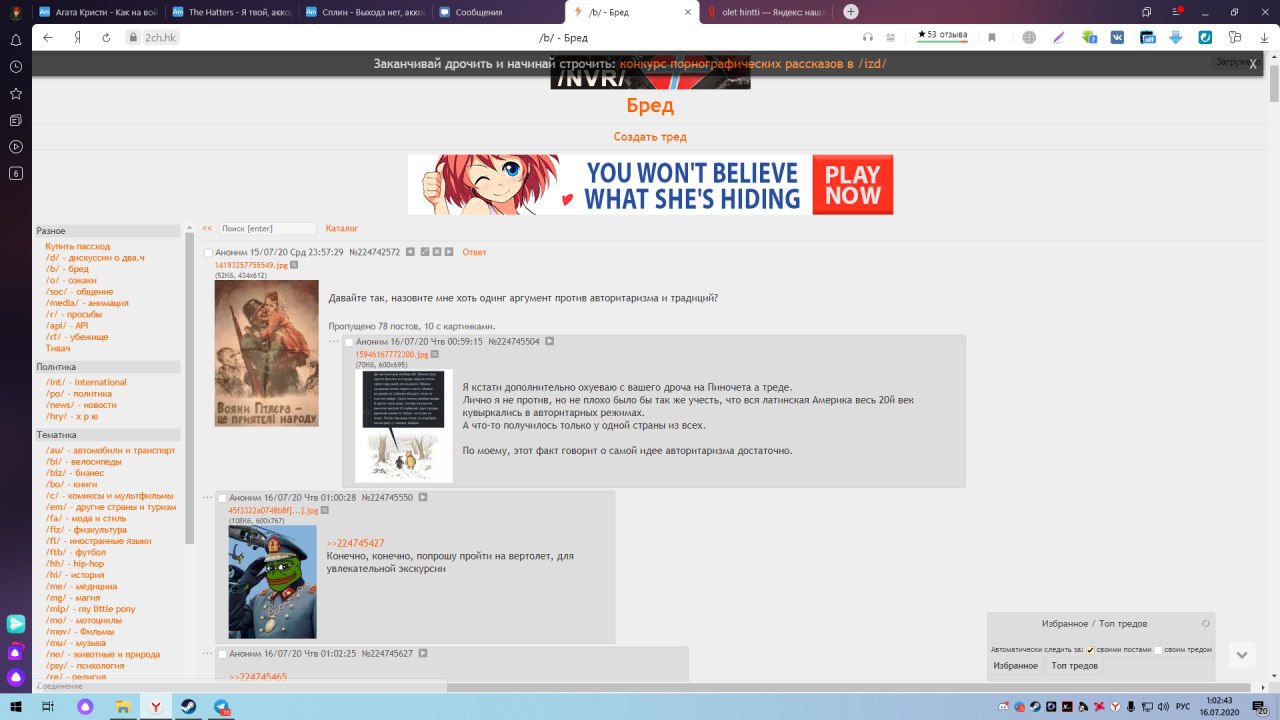Open notifications bell in browser sidebar
Image resolution: width=1280 pixels, height=720 pixels.
click(16, 40)
